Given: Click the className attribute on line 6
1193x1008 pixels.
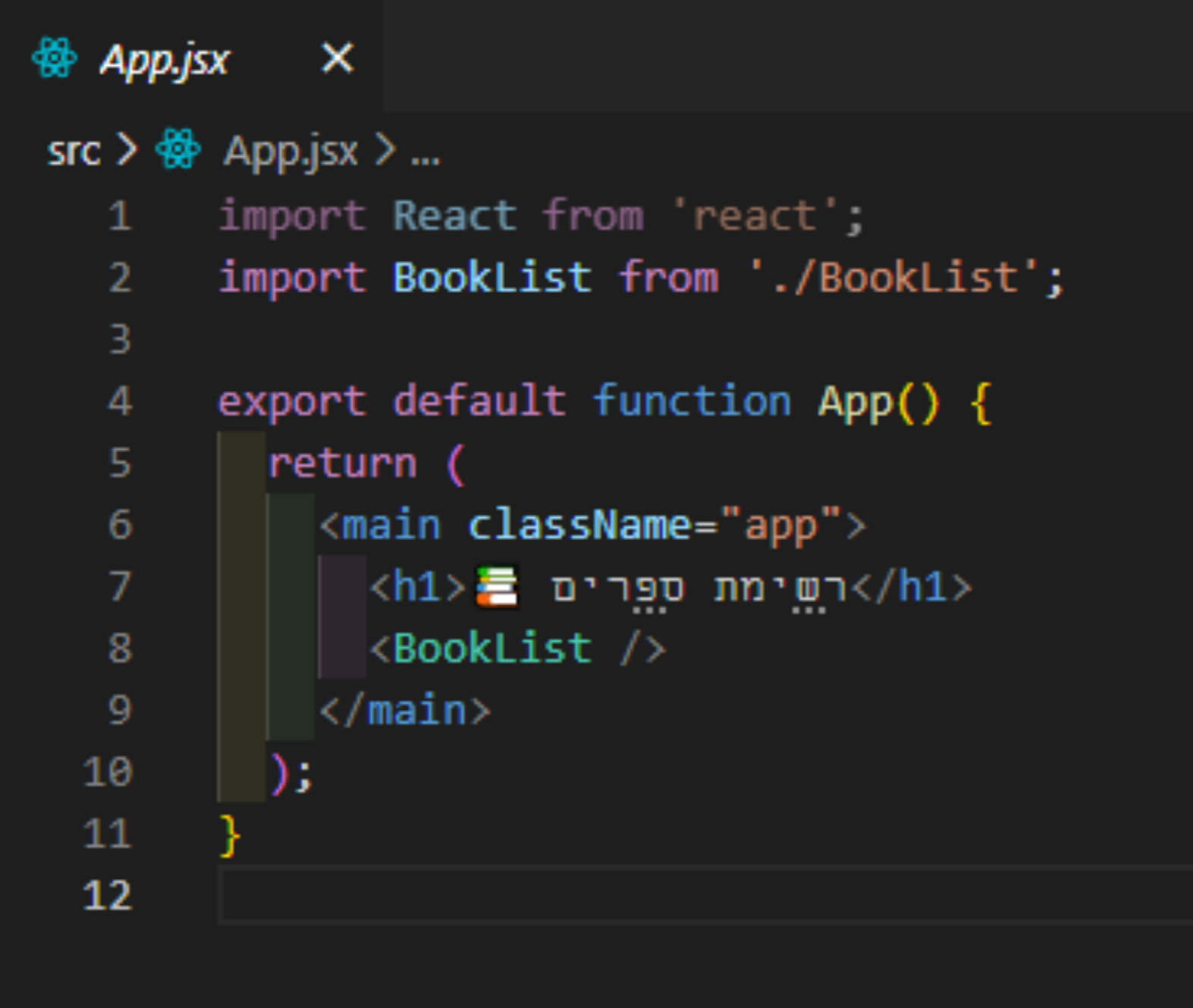Looking at the screenshot, I should coord(580,525).
